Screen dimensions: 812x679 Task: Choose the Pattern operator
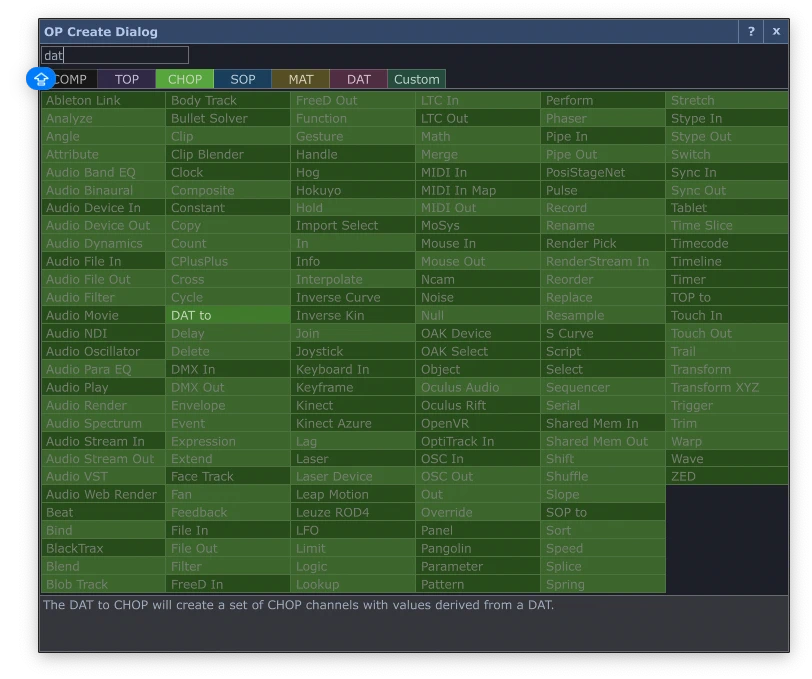(x=477, y=584)
